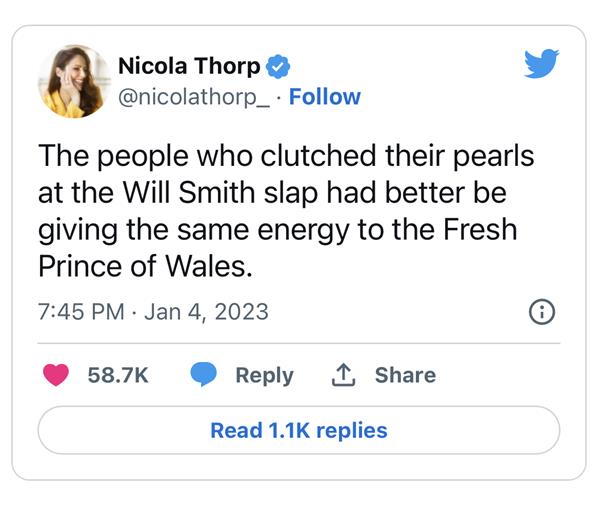Open the tweet info circle icon
This screenshot has height=511, width=600.
pos(541,312)
